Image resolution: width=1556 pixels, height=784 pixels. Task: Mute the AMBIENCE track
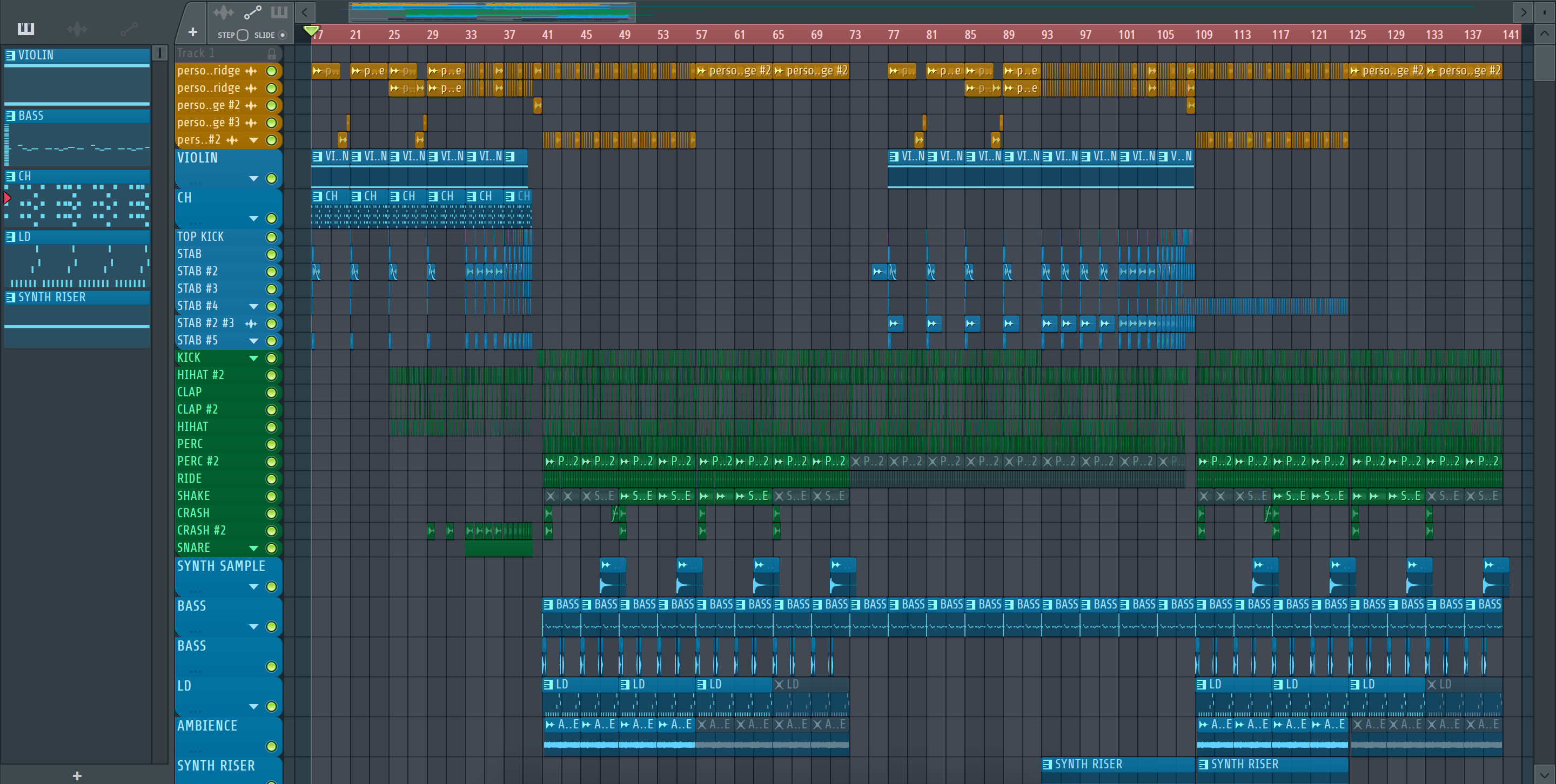[x=272, y=747]
